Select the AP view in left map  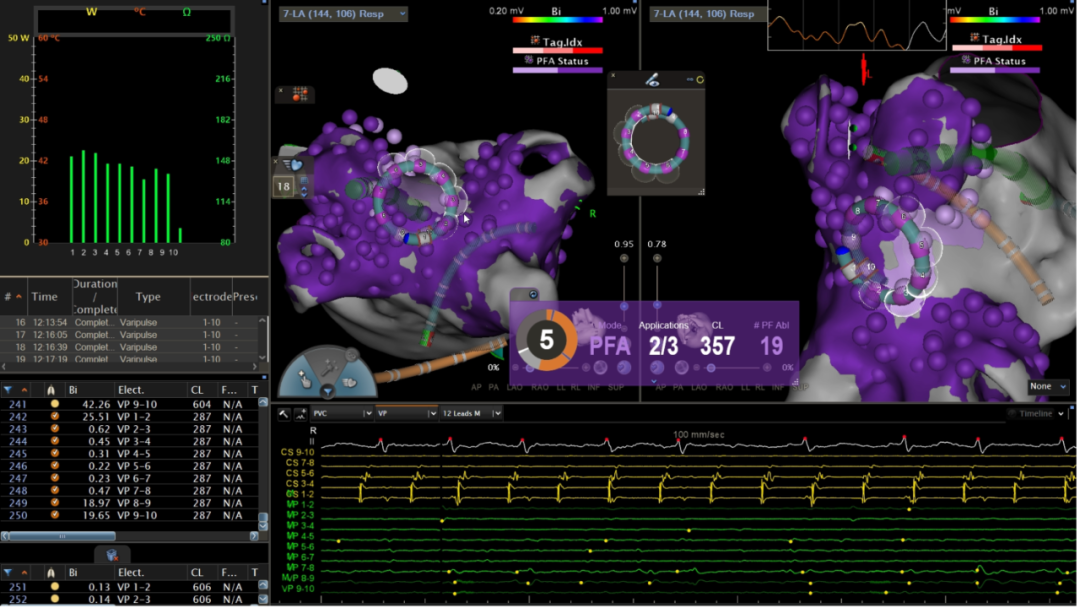(476, 388)
